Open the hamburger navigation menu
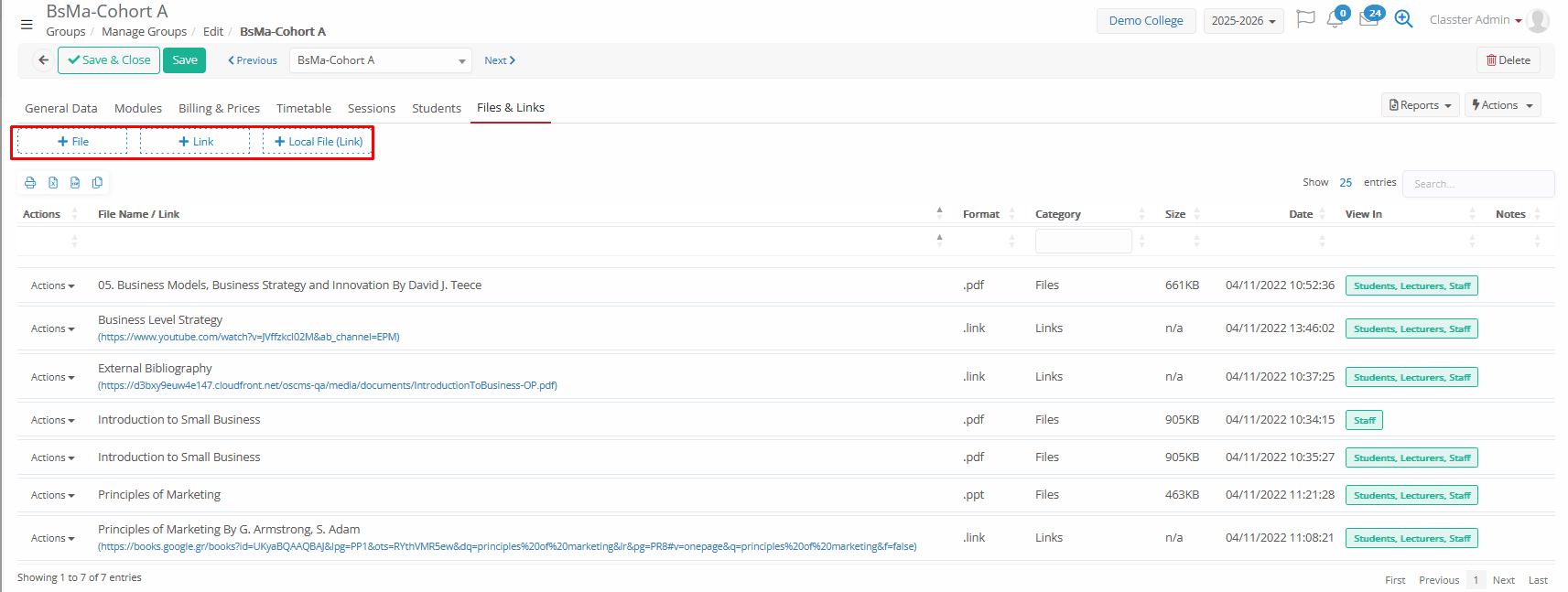 27,25
